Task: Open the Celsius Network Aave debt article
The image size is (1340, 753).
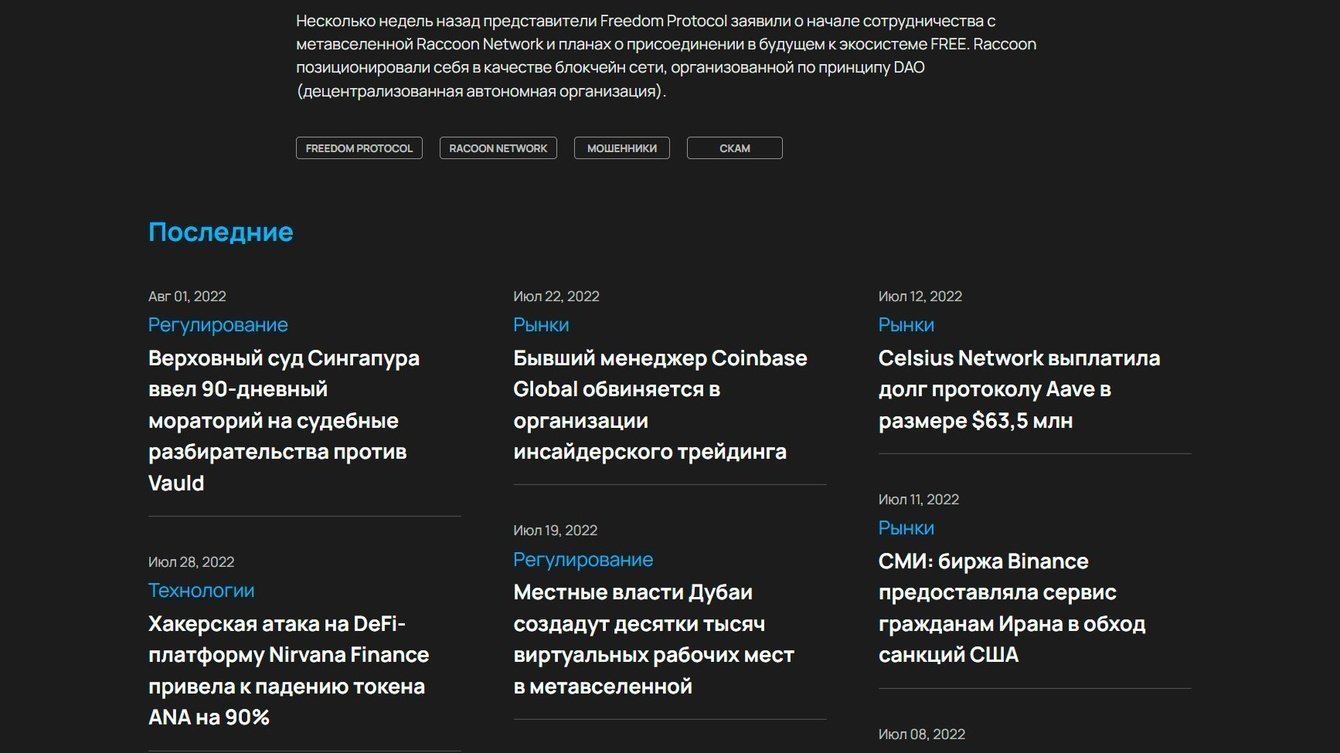Action: point(1019,389)
